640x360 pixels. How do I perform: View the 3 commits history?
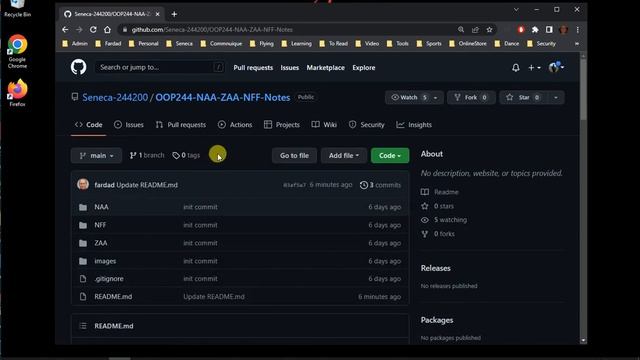380,185
